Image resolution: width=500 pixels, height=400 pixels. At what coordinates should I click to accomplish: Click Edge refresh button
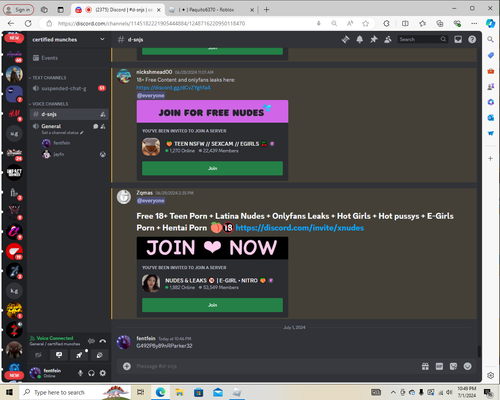(28, 23)
